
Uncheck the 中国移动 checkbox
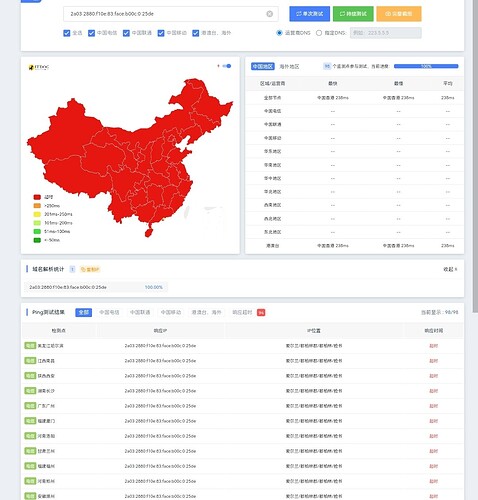click(x=161, y=33)
